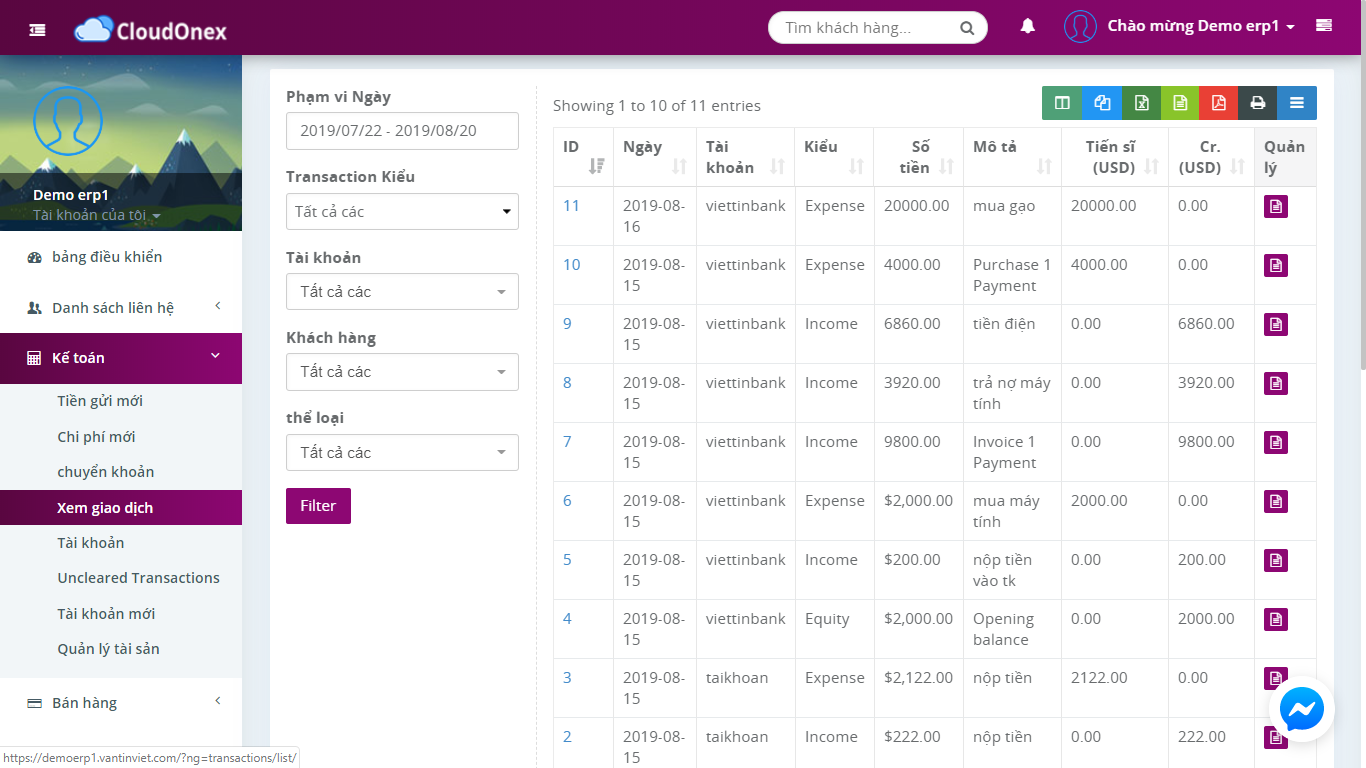Sort the table by Ngày column
The image size is (1366, 768).
pyautogui.click(x=655, y=157)
